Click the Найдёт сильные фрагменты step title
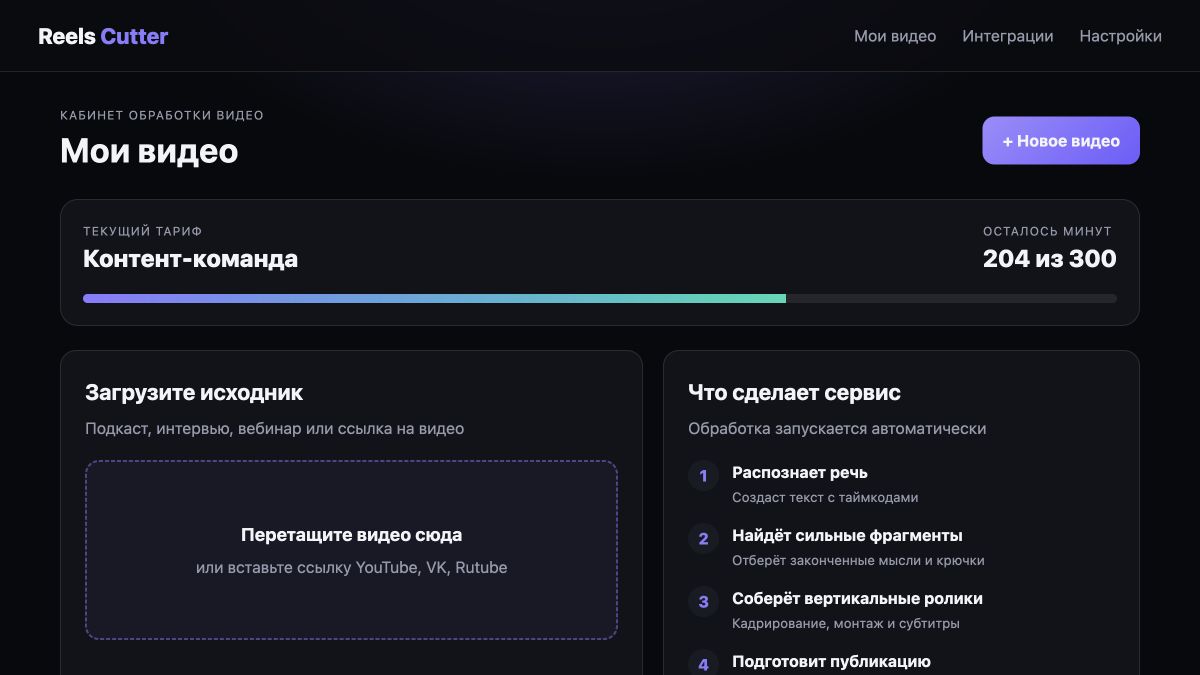 pyautogui.click(x=847, y=535)
